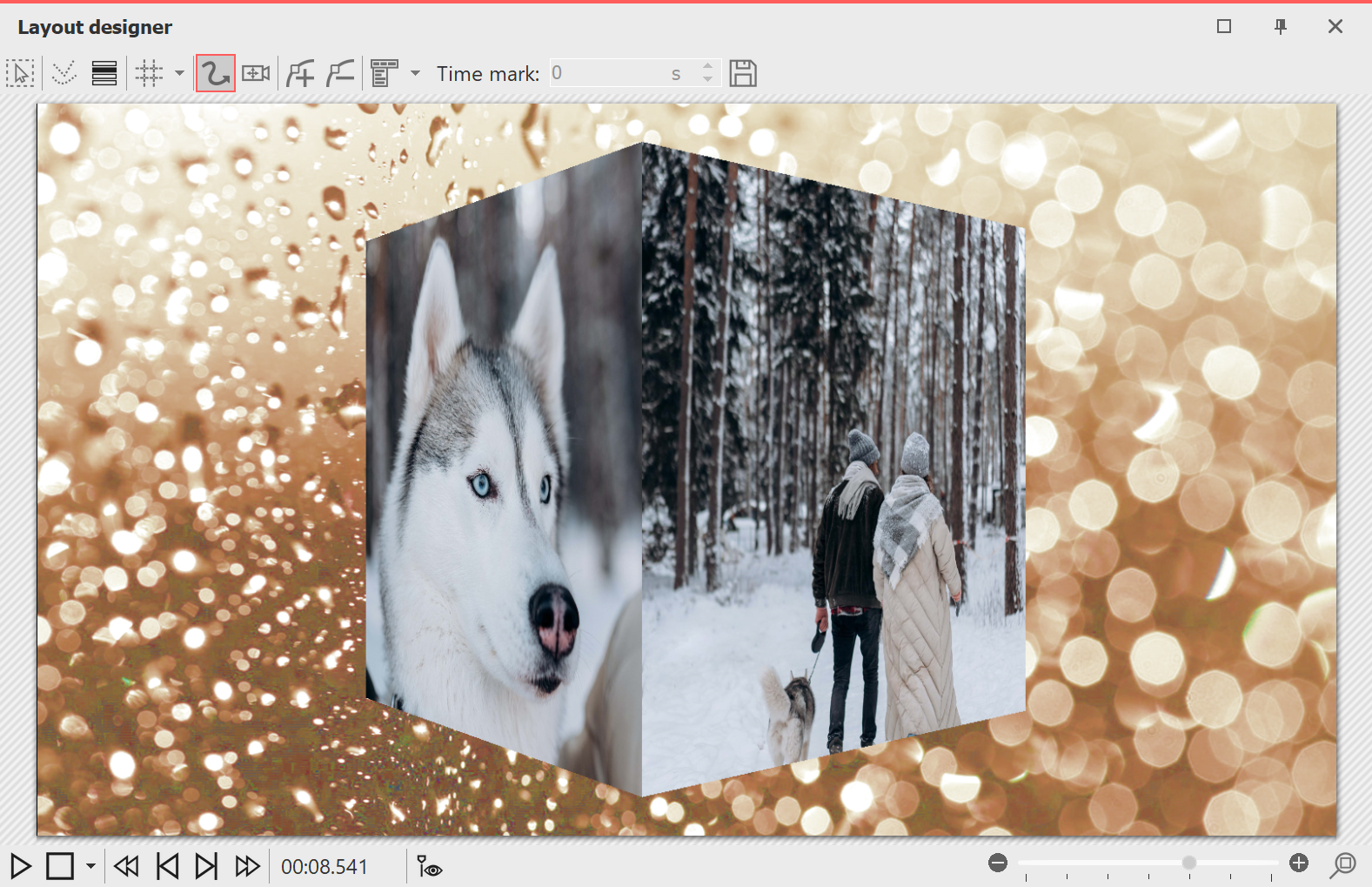Toggle the preview visibility eye icon
The image size is (1372, 887).
point(429,867)
